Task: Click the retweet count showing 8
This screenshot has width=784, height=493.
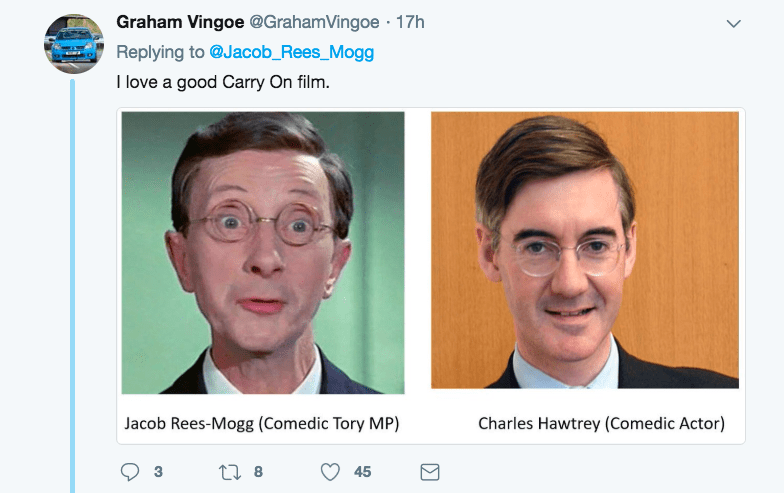Action: click(x=258, y=472)
